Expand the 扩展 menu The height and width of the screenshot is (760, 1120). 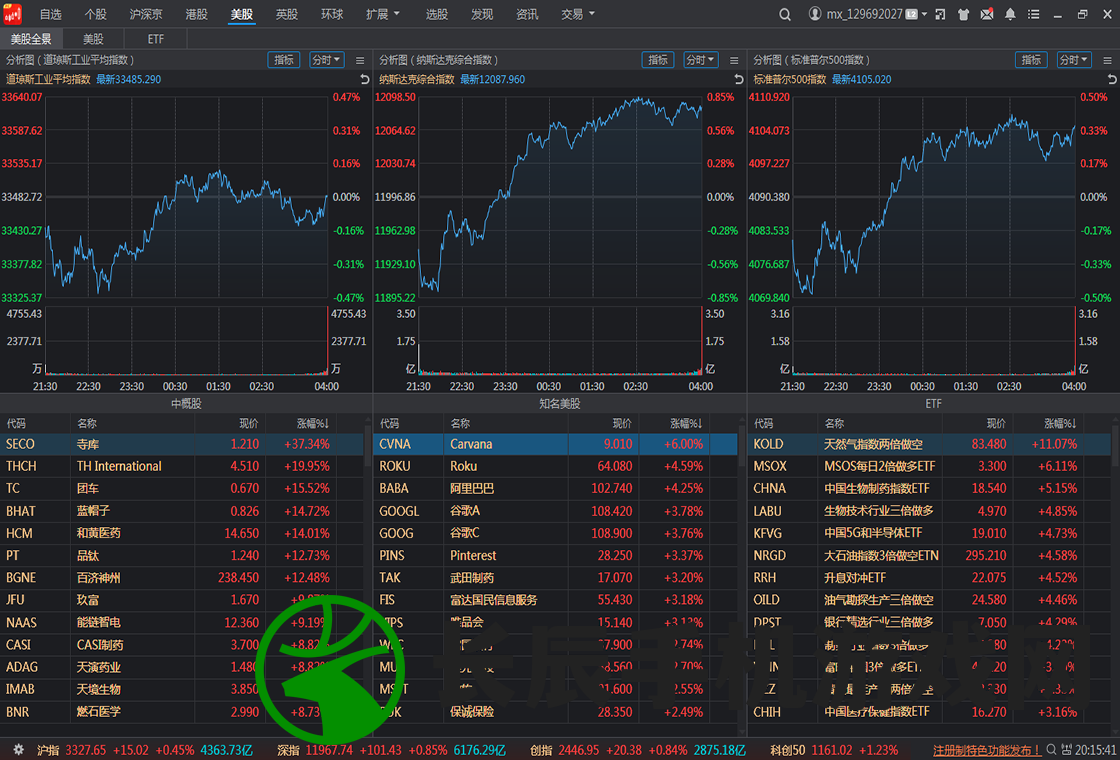coord(383,14)
